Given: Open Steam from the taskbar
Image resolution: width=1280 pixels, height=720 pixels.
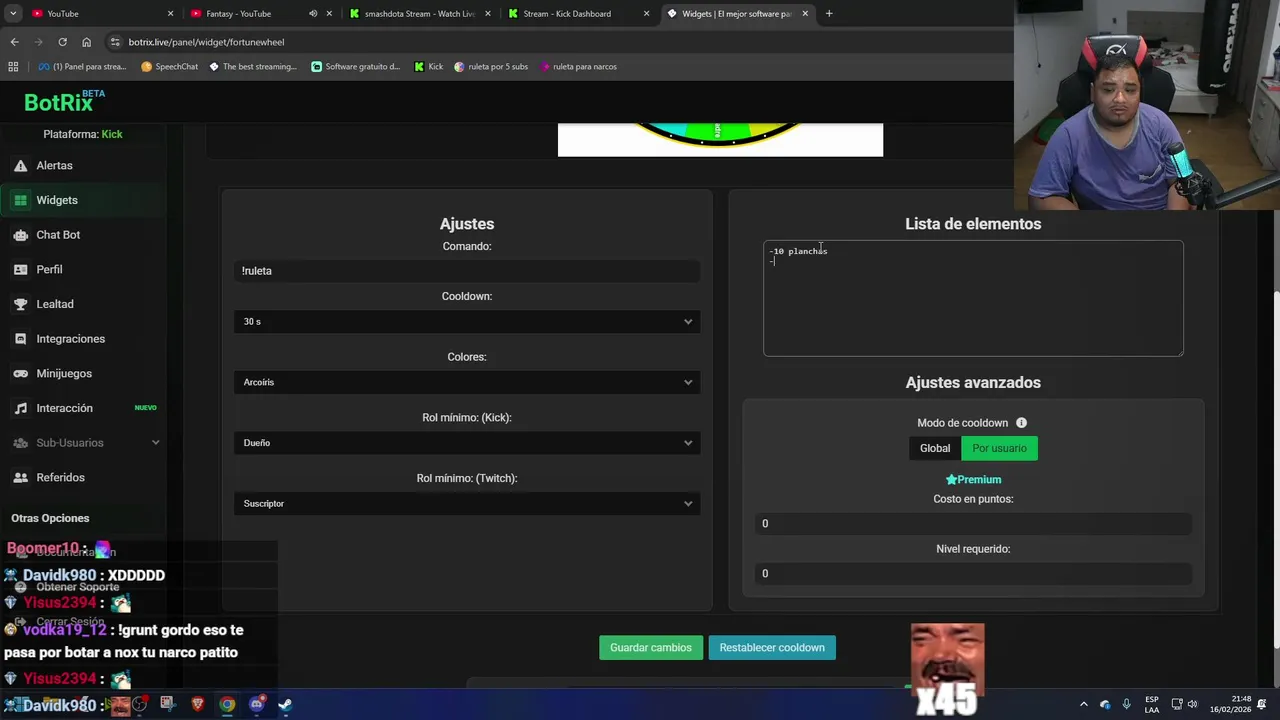Looking at the screenshot, I should (x=285, y=705).
